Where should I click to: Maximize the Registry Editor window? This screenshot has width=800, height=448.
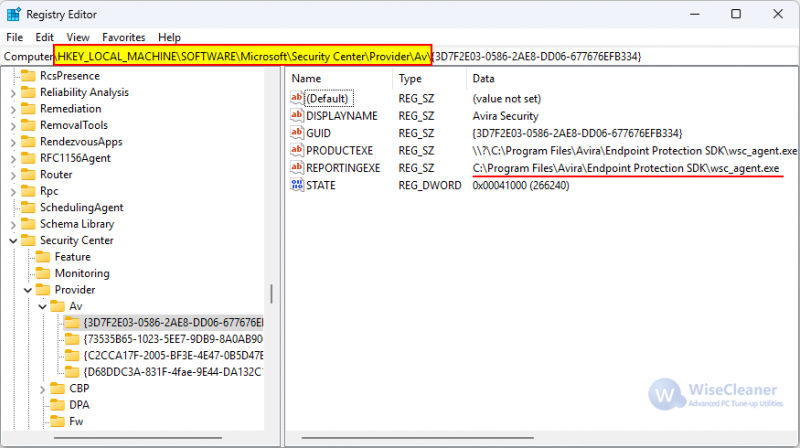click(736, 14)
